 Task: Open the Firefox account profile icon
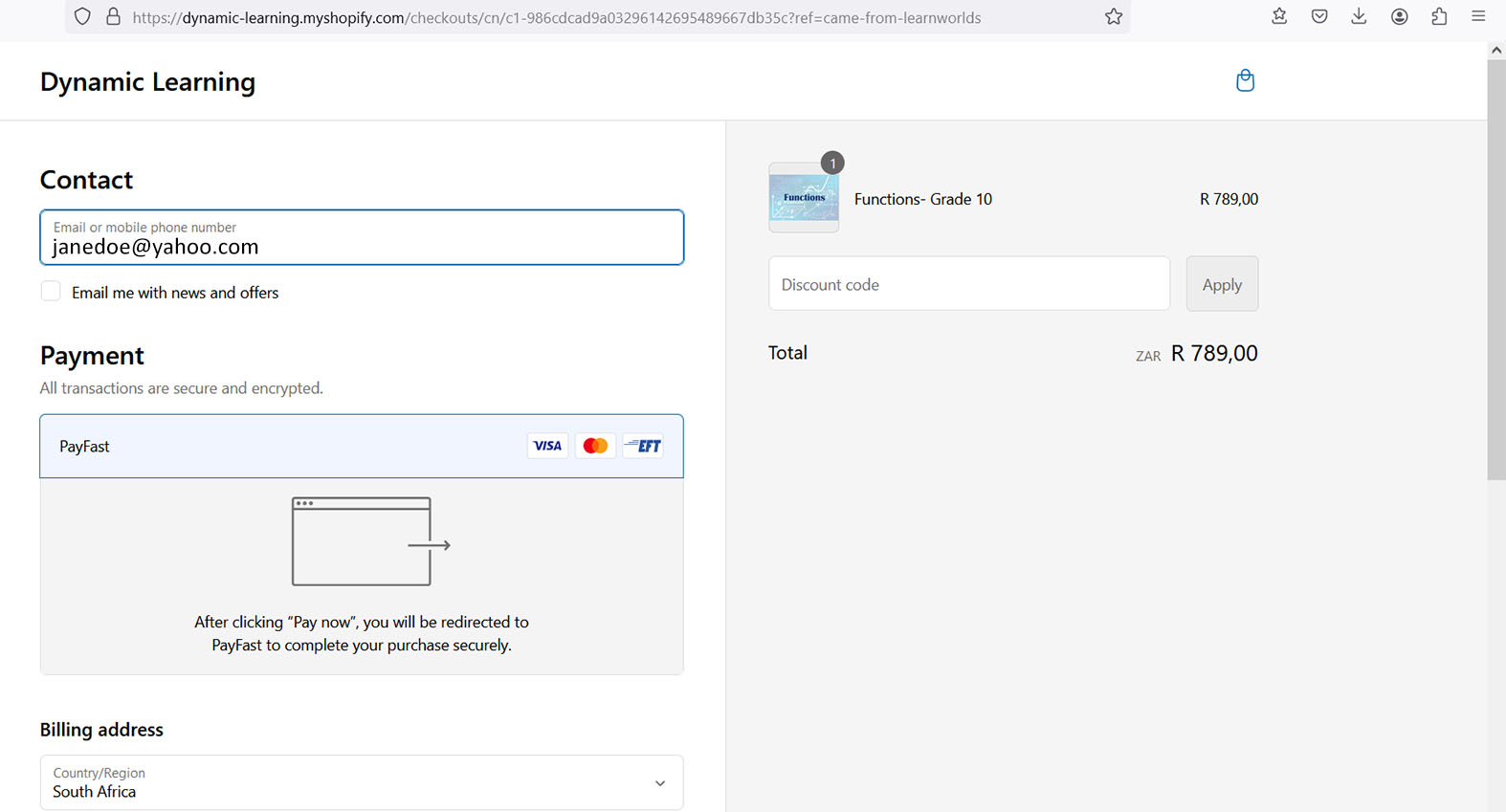(x=1399, y=16)
